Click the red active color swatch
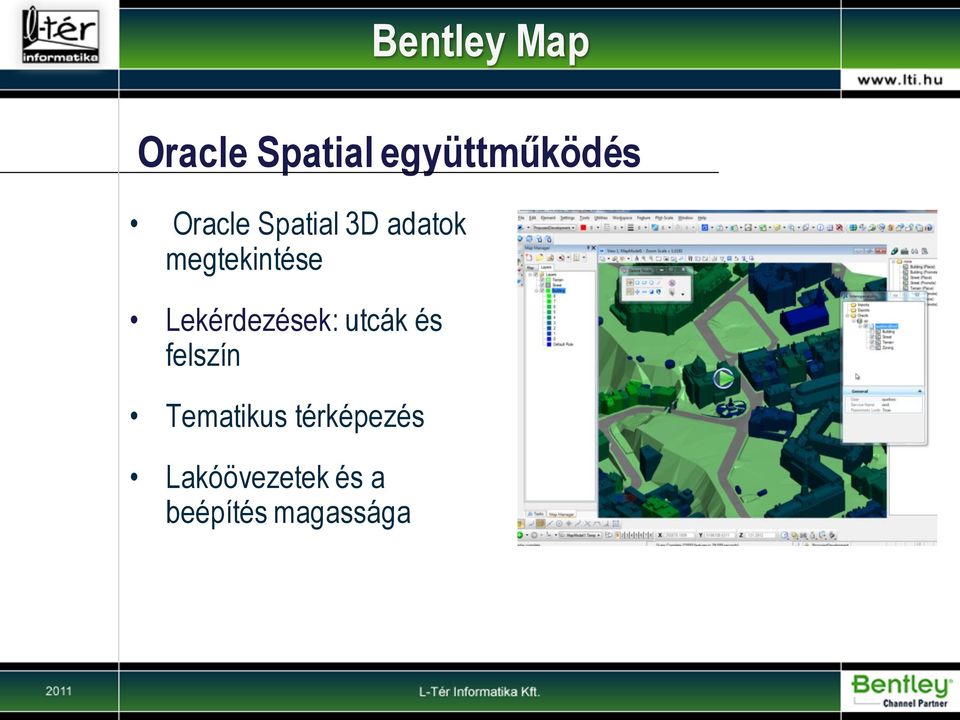Screen dimensions: 960x720 coord(583,228)
